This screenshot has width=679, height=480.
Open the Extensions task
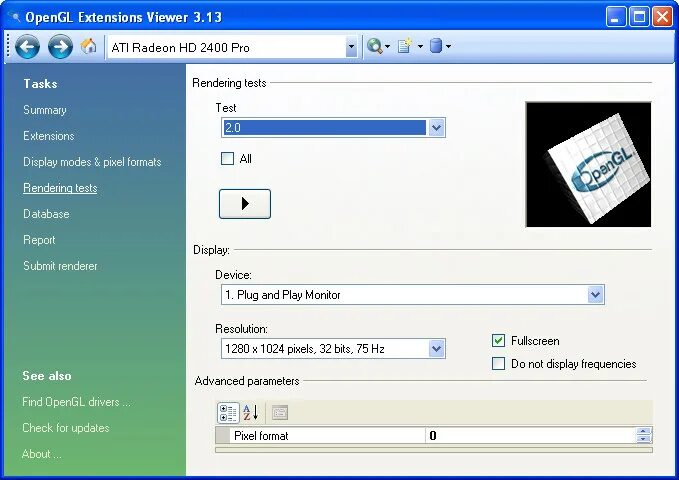coord(48,136)
